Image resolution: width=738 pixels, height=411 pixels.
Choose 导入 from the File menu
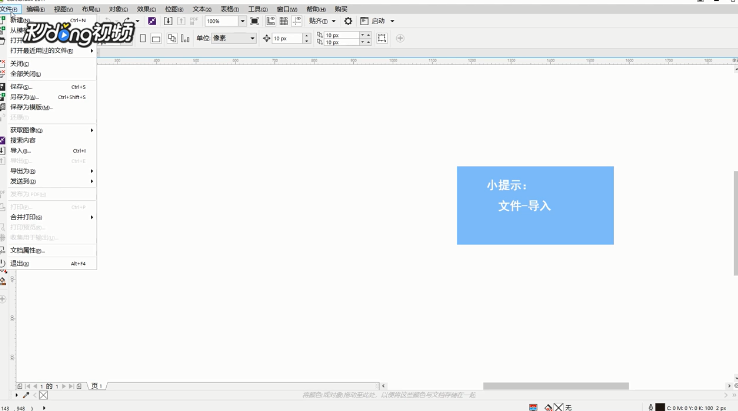coord(48,151)
